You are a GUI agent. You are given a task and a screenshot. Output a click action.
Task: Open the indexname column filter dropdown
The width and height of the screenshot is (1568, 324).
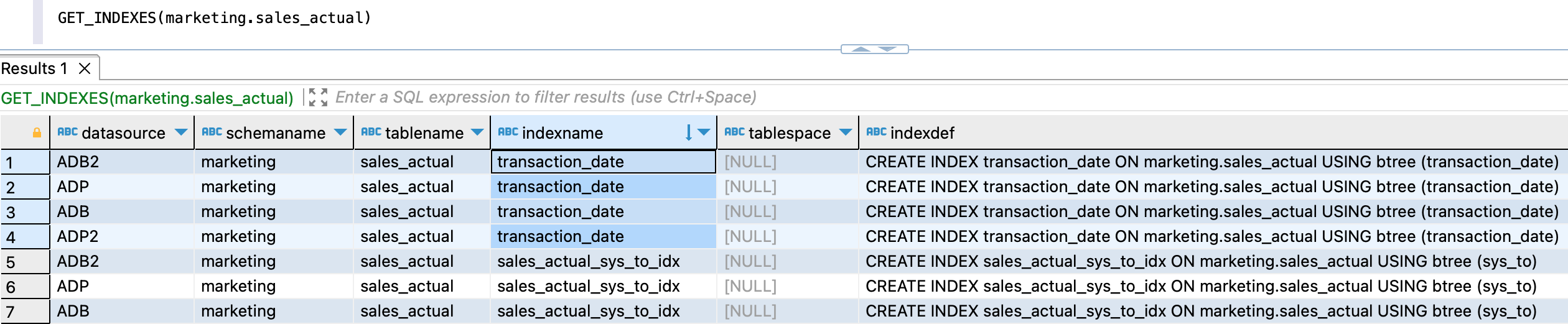click(x=704, y=132)
